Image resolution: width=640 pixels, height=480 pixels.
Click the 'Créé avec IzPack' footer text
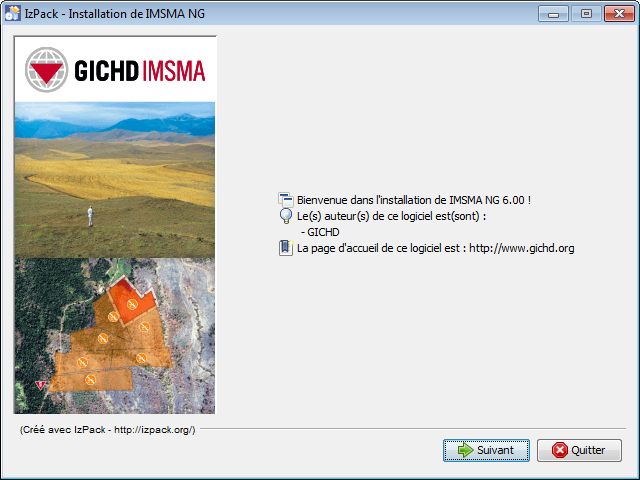(108, 429)
